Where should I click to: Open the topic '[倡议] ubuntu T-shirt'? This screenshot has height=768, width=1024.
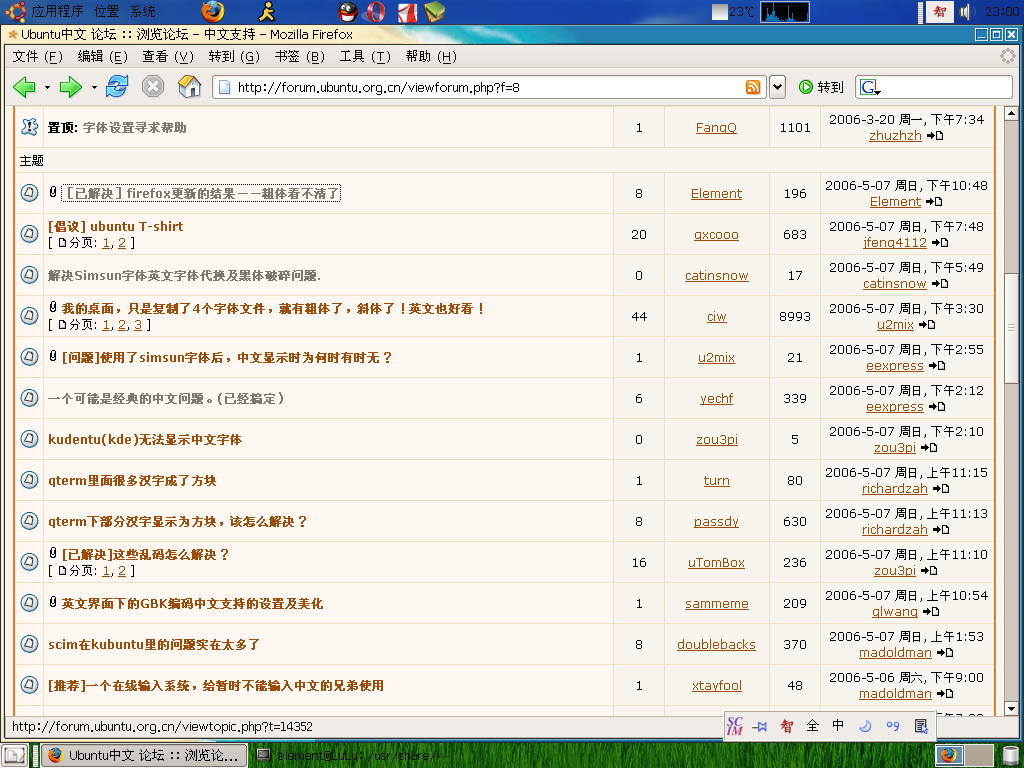pyautogui.click(x=116, y=227)
